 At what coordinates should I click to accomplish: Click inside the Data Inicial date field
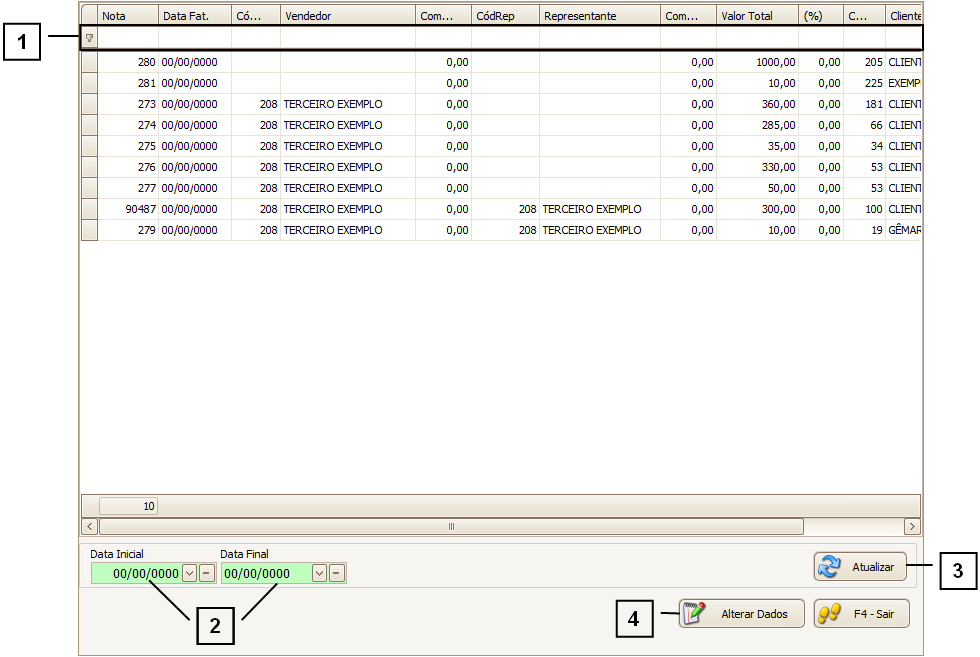pos(137,573)
